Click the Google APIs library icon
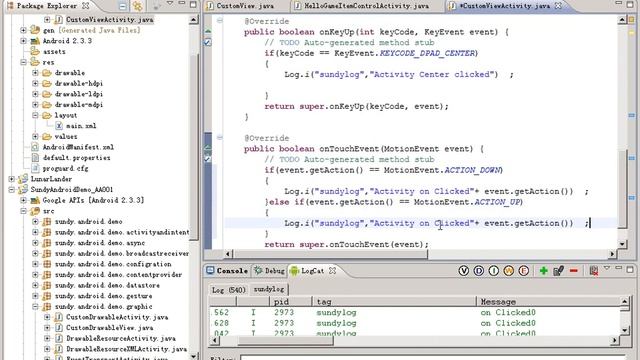640x360 pixels. pyautogui.click(x=35, y=200)
